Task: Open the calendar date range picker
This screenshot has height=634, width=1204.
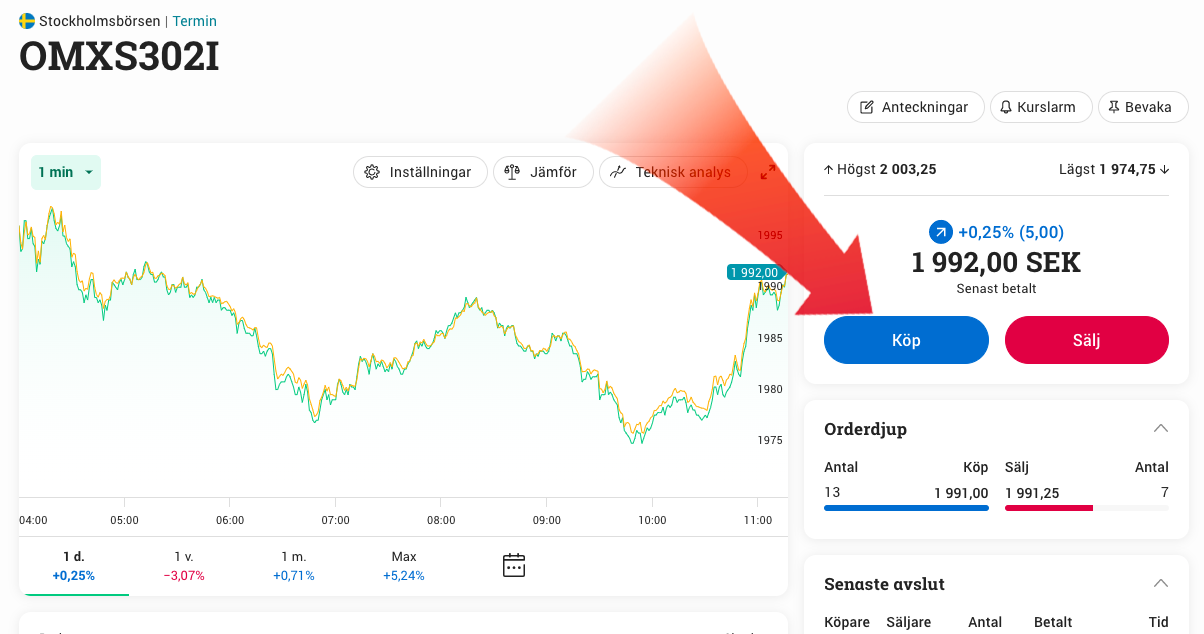Action: pyautogui.click(x=513, y=565)
